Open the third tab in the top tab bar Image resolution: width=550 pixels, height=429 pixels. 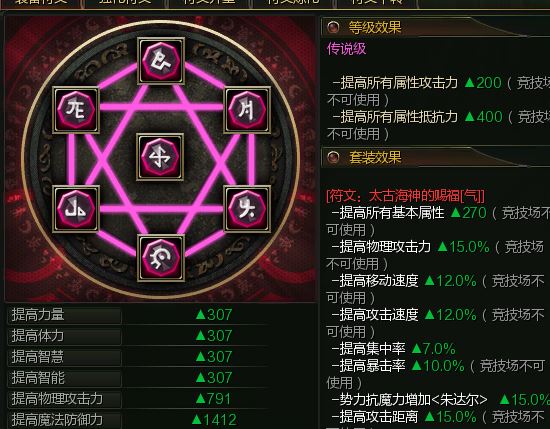coord(209,2)
